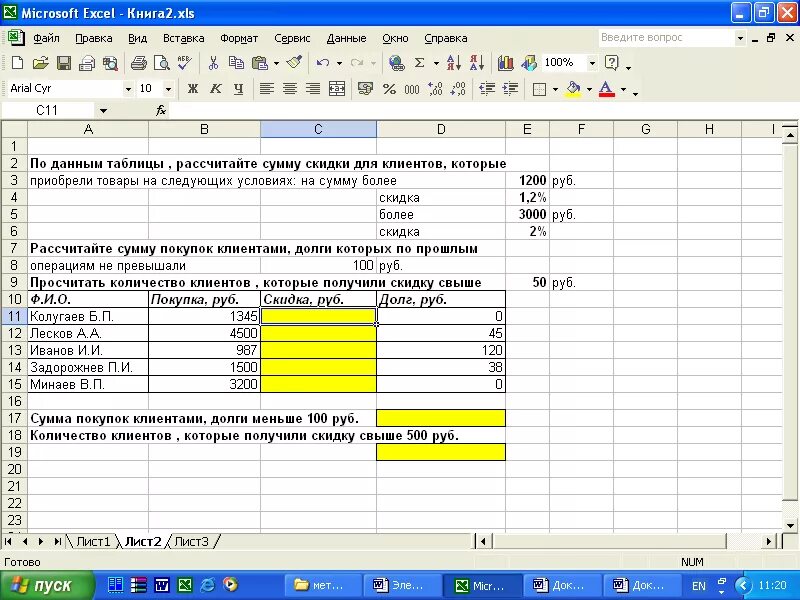Image resolution: width=800 pixels, height=600 pixels.
Task: Open the Вставка menu
Action: 184,38
